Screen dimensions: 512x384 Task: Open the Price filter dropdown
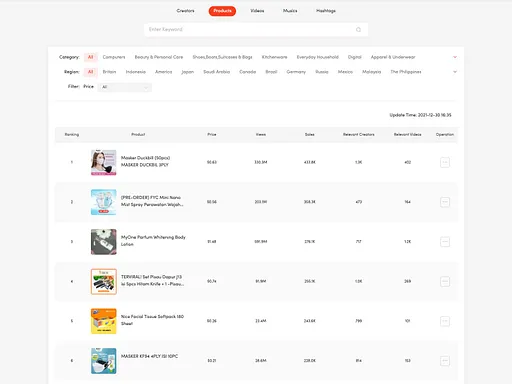click(x=125, y=87)
